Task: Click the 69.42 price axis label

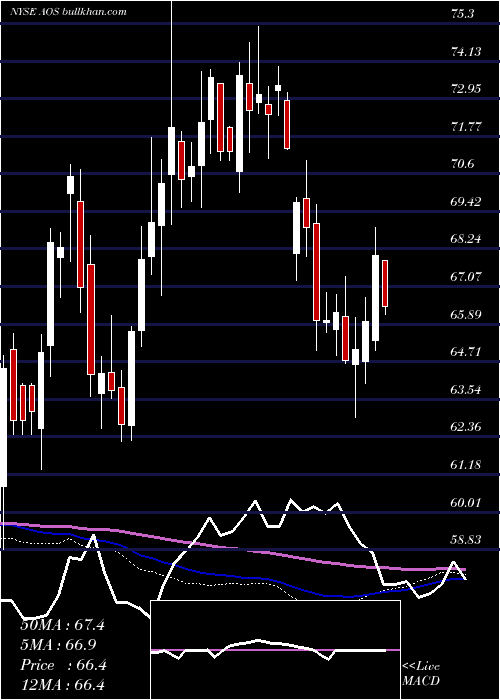Action: click(466, 201)
